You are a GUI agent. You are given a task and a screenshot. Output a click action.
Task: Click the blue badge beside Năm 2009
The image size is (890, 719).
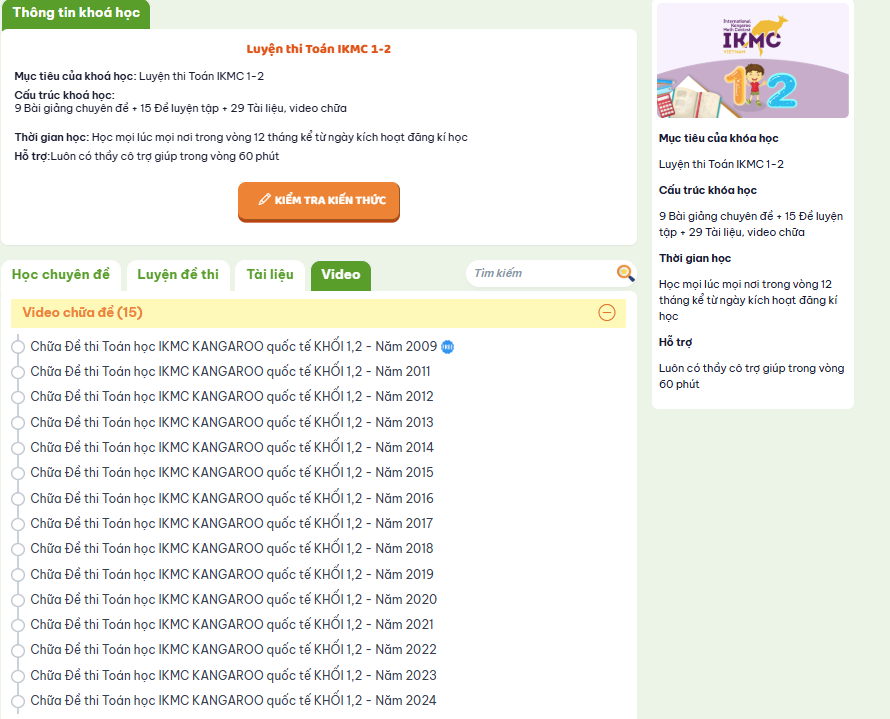coord(447,347)
